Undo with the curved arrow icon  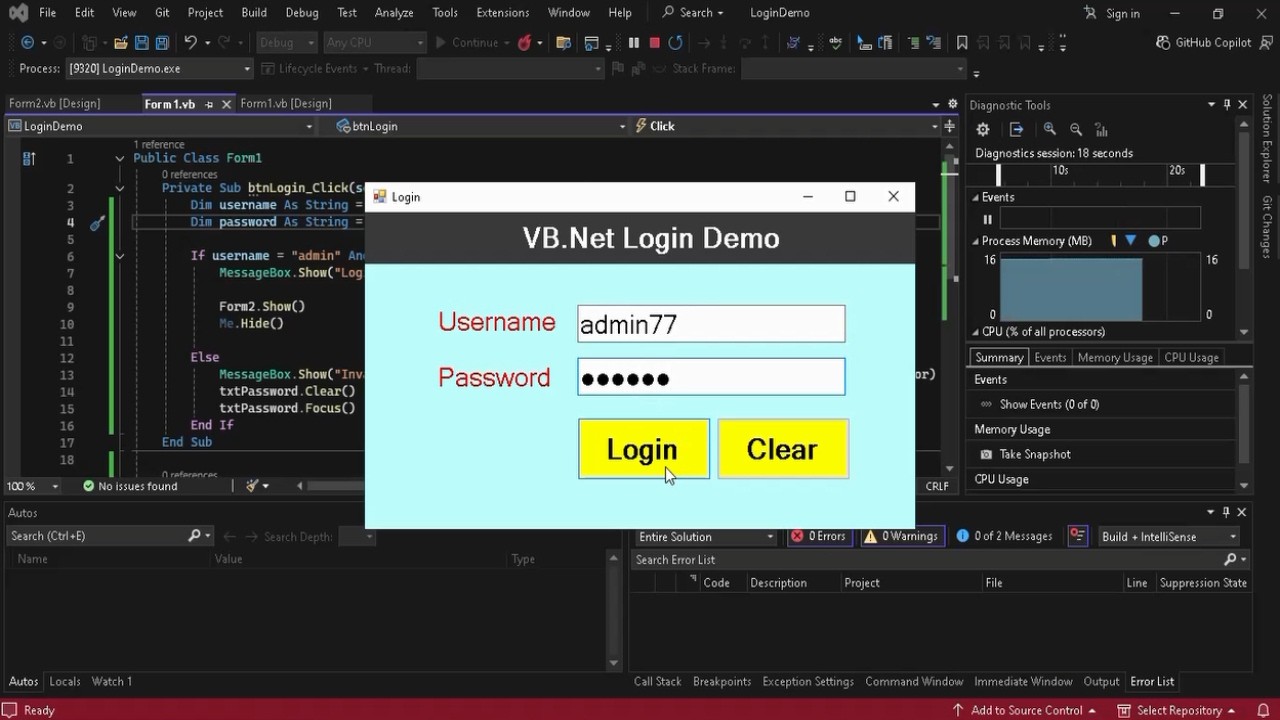pos(190,43)
